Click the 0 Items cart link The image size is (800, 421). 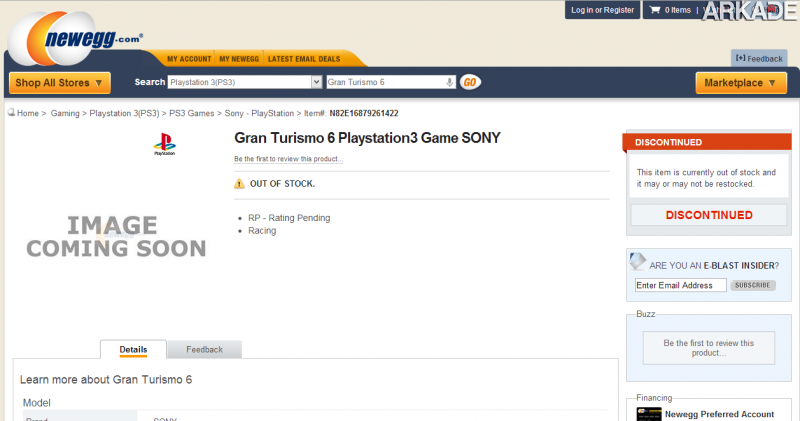(678, 10)
